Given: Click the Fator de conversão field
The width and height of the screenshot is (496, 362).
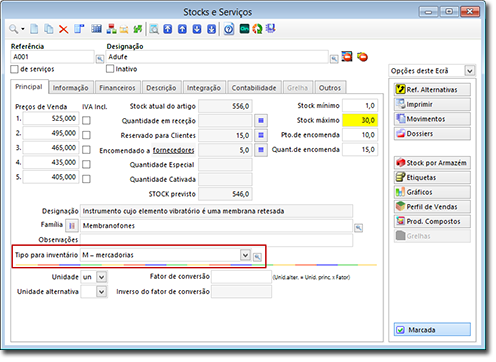Looking at the screenshot, I should (x=241, y=277).
